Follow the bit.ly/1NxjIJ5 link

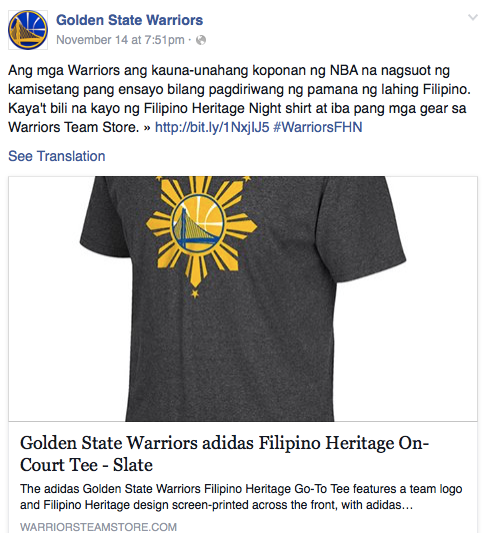212,127
